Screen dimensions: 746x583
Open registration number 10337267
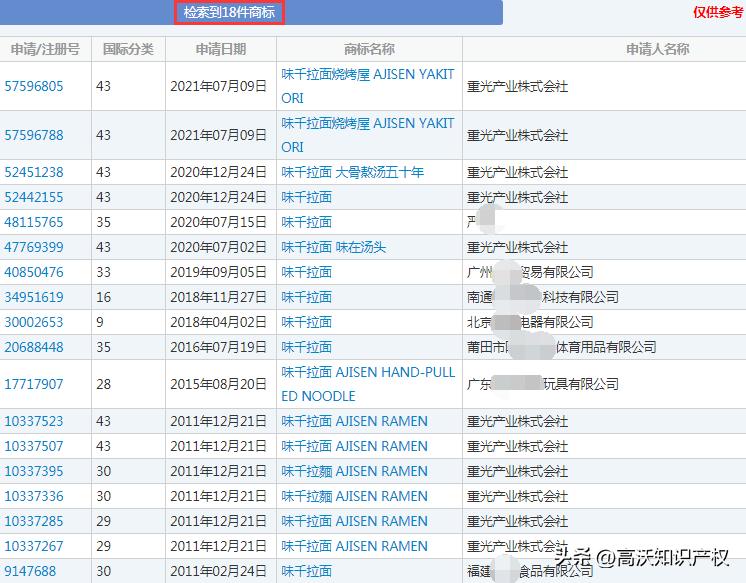pos(34,546)
